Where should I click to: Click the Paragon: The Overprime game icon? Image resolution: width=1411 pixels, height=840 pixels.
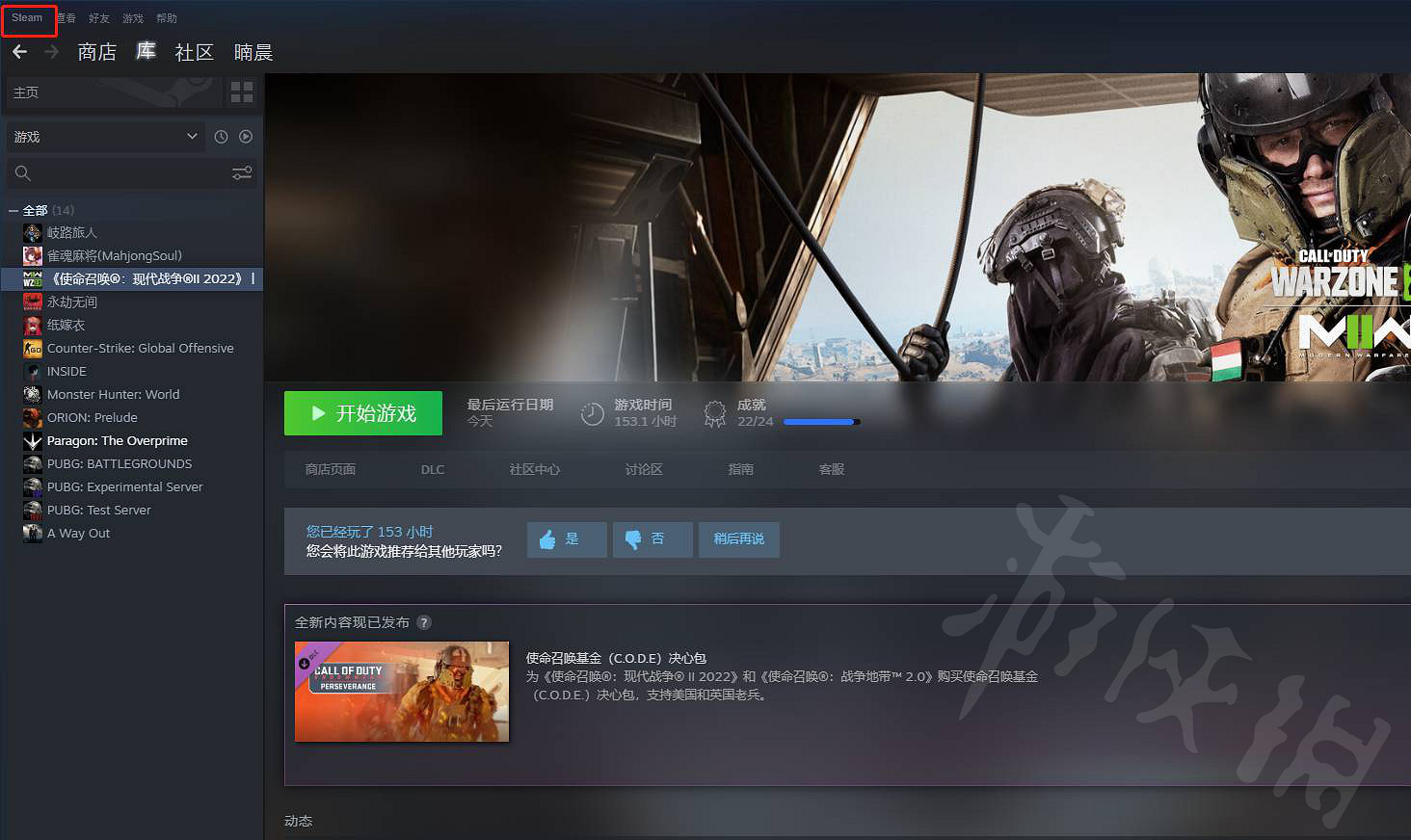33,441
